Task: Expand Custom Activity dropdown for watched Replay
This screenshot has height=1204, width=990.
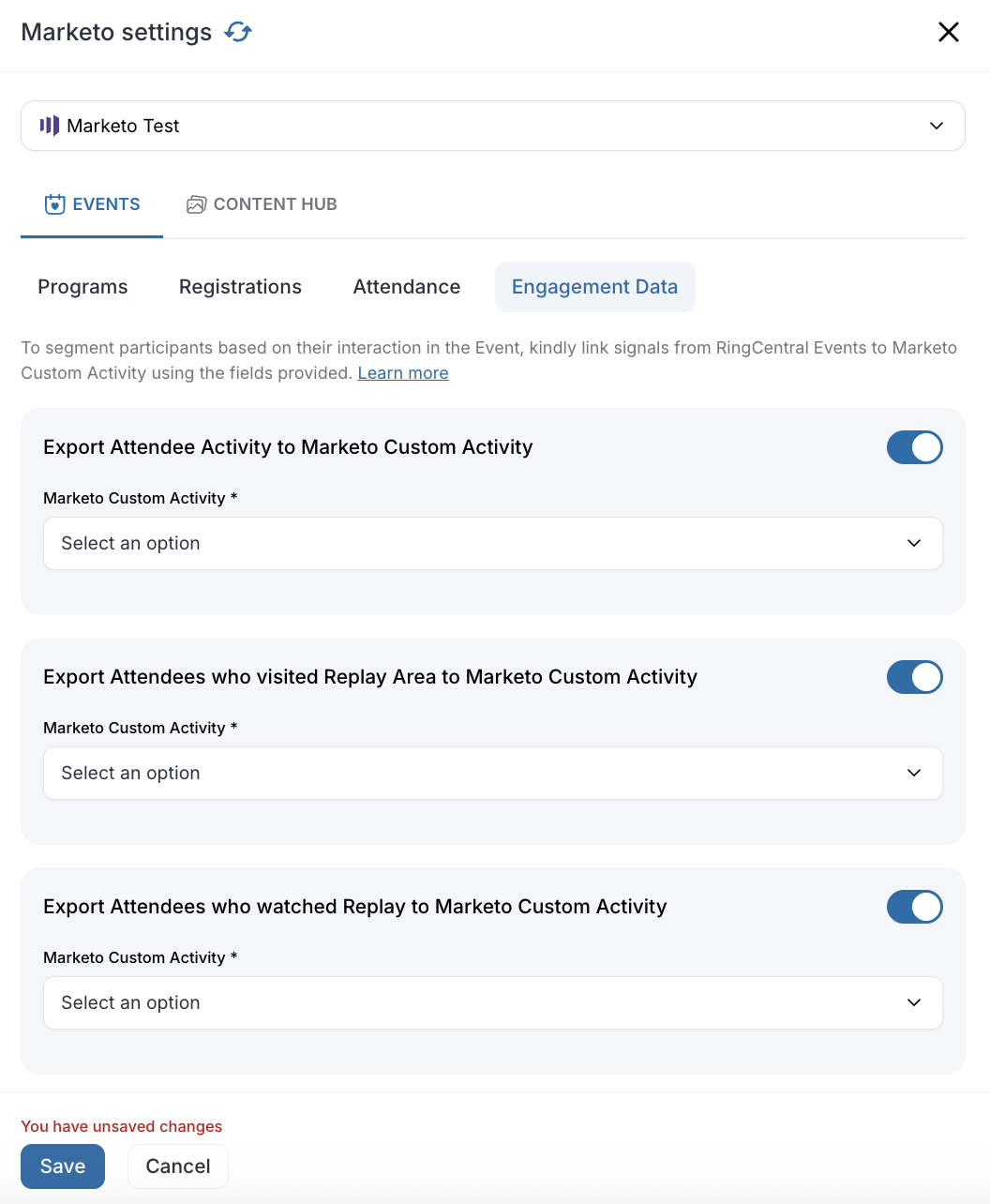Action: [493, 1003]
